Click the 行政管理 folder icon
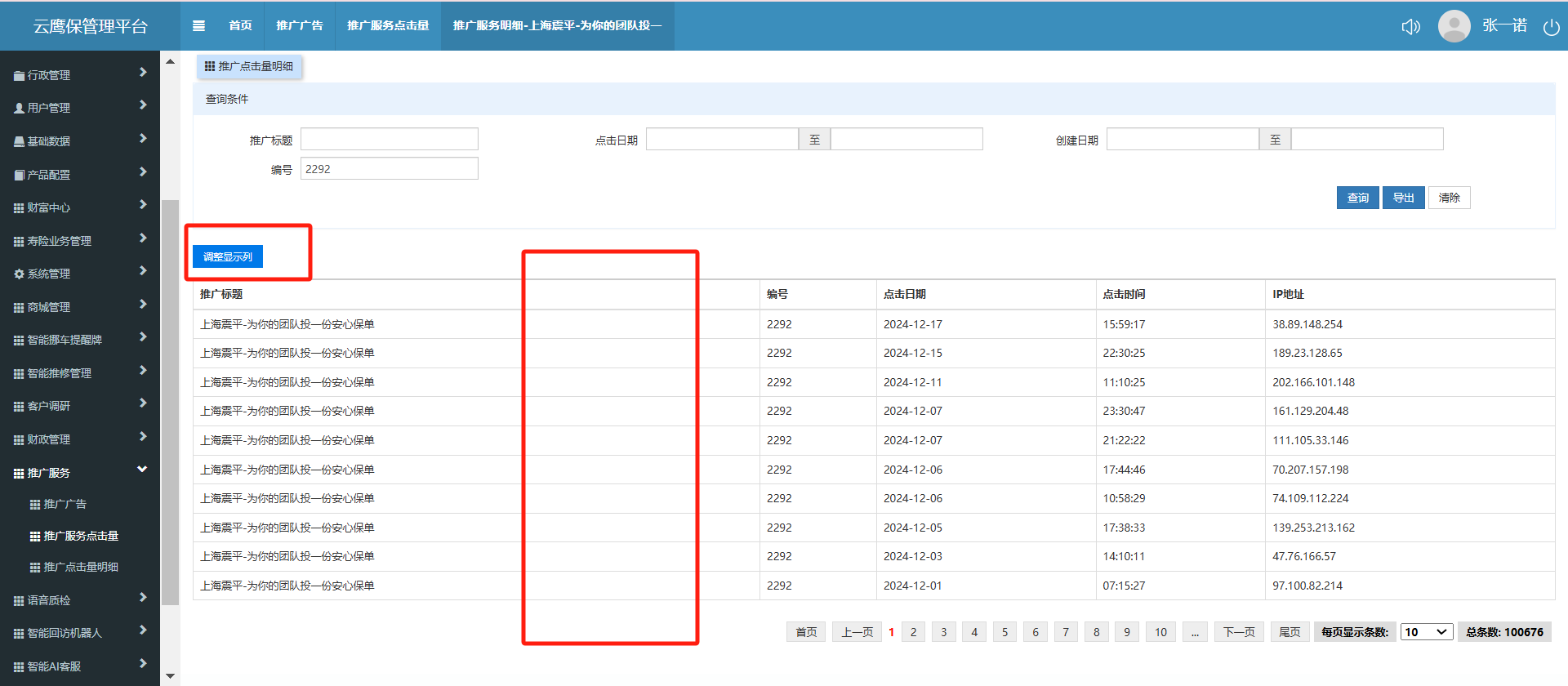 [19, 75]
